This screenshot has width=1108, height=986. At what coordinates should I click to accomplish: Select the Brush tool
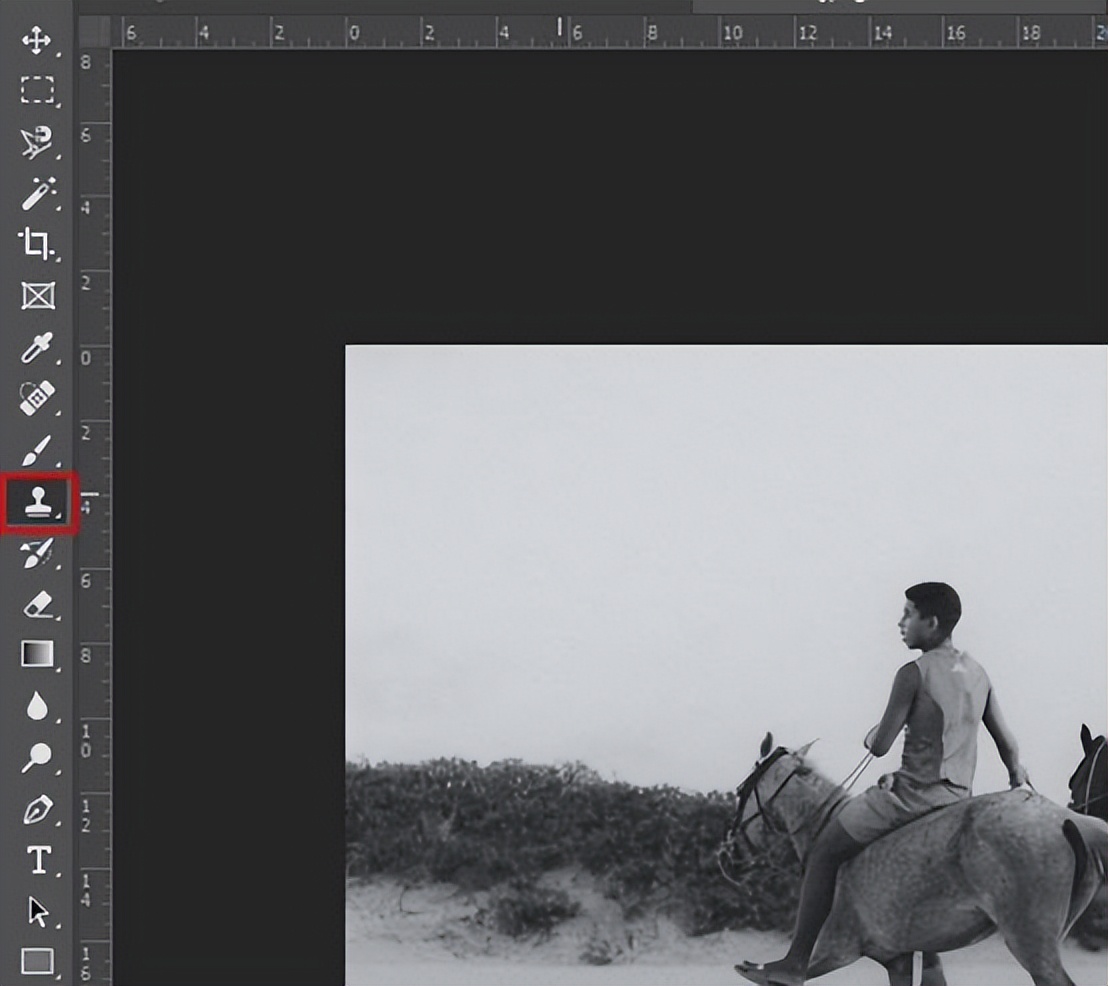tap(38, 451)
